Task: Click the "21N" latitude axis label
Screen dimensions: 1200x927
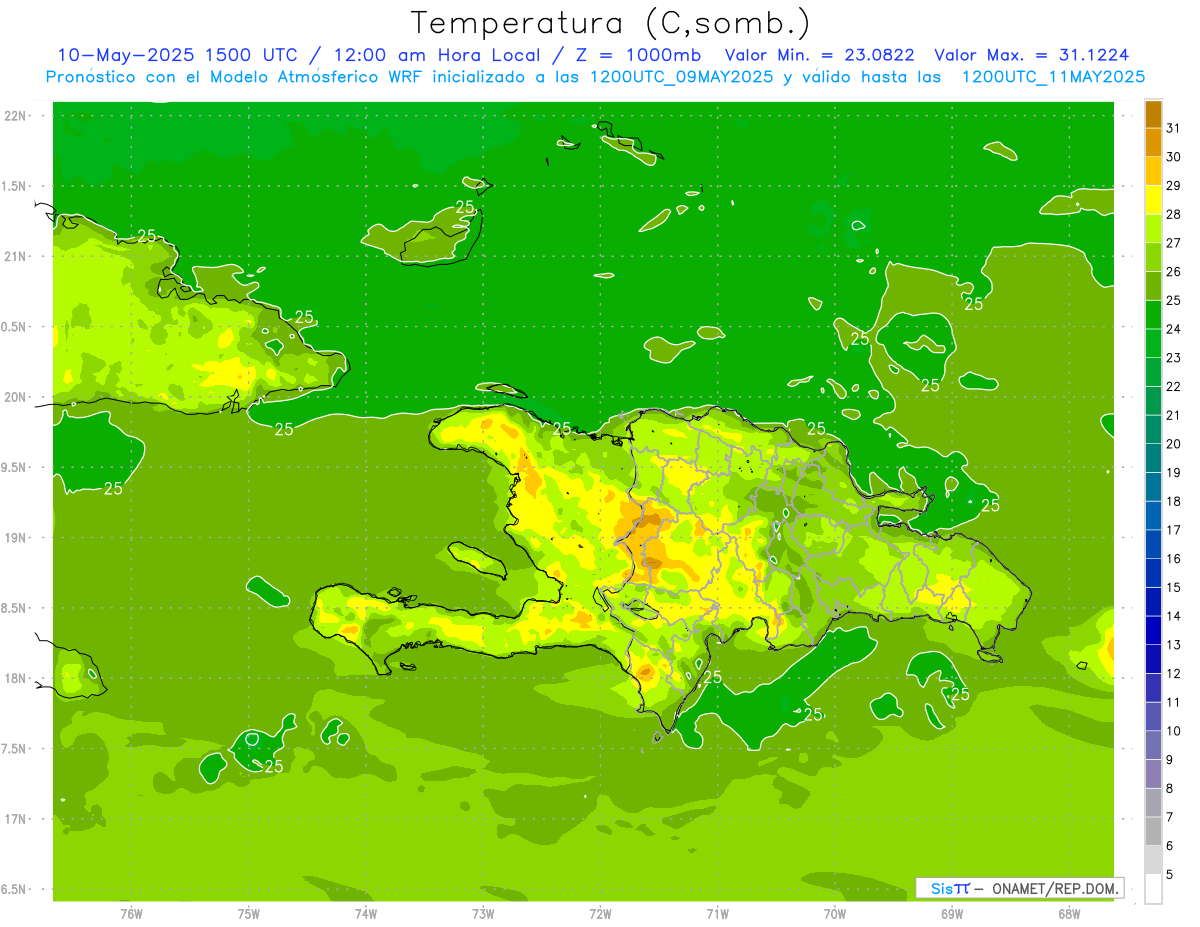Action: coord(17,257)
